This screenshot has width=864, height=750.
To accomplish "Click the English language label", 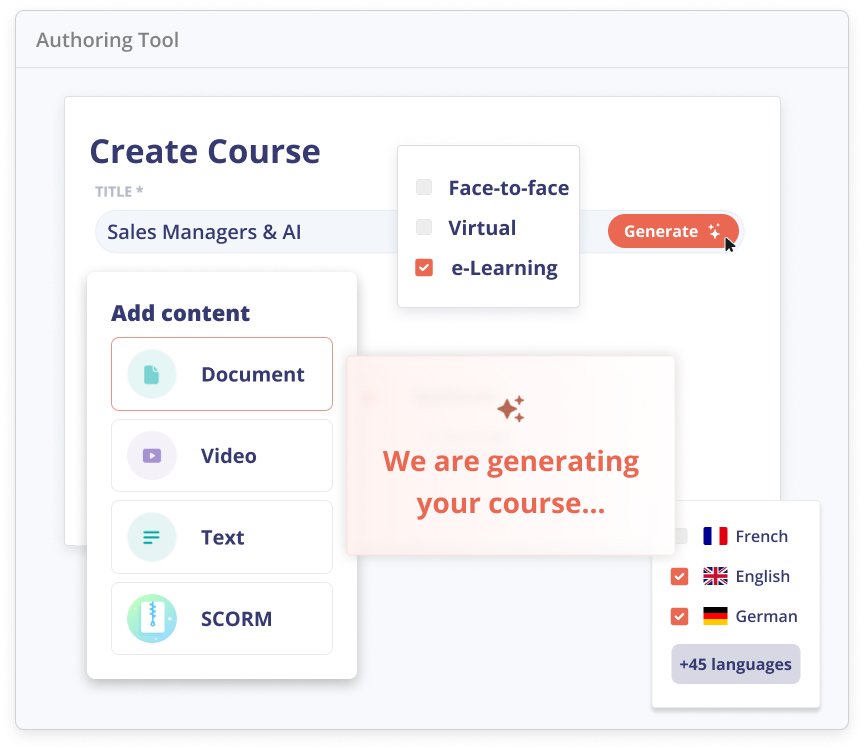I will [763, 576].
